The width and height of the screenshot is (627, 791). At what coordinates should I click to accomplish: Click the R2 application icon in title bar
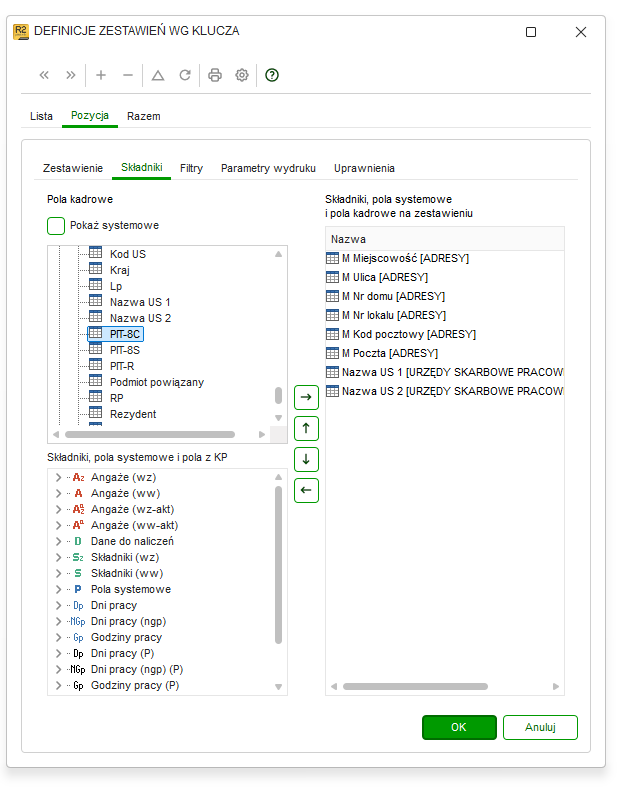click(21, 32)
